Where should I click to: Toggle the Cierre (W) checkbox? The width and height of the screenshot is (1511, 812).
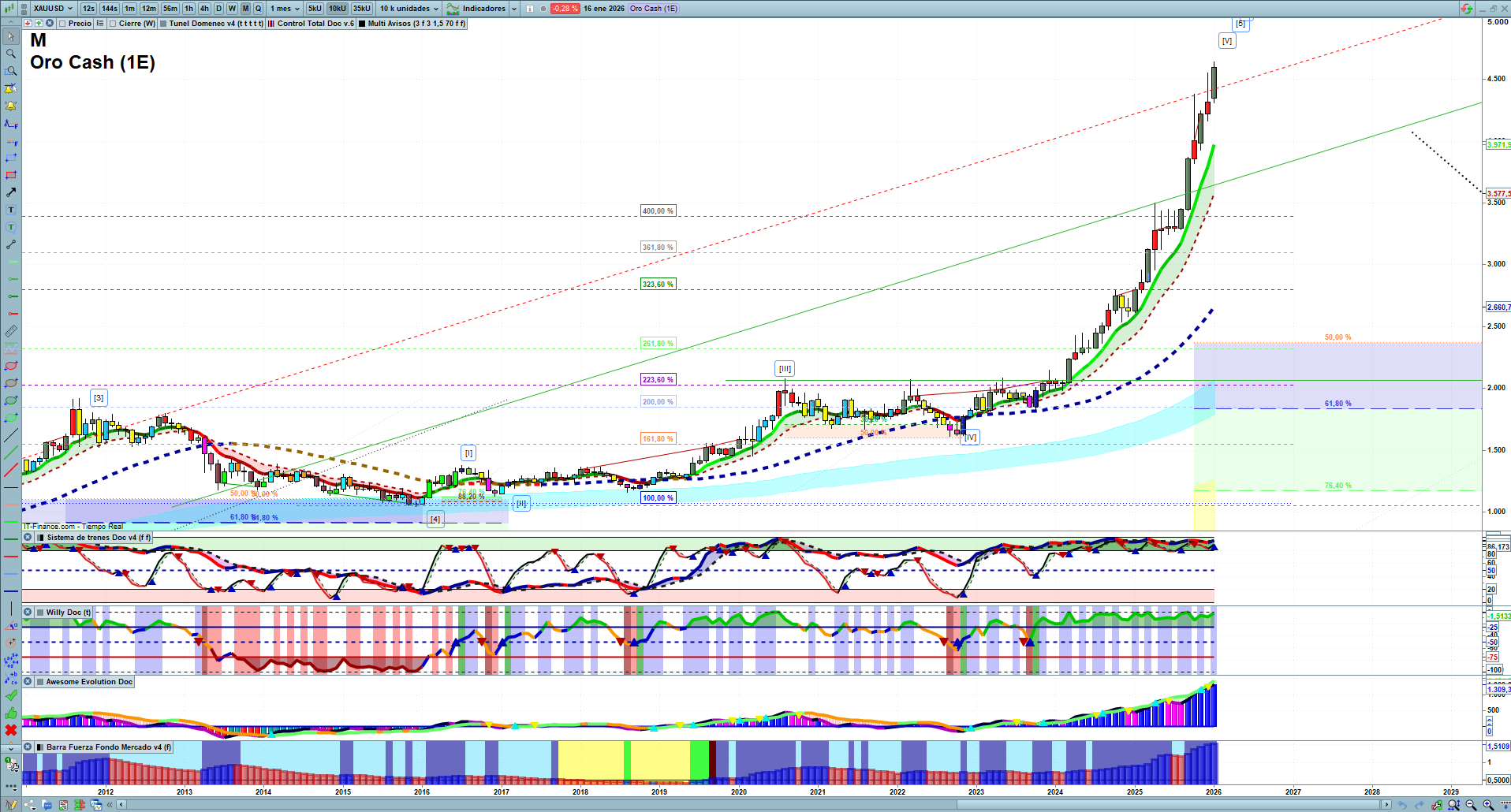[x=113, y=24]
